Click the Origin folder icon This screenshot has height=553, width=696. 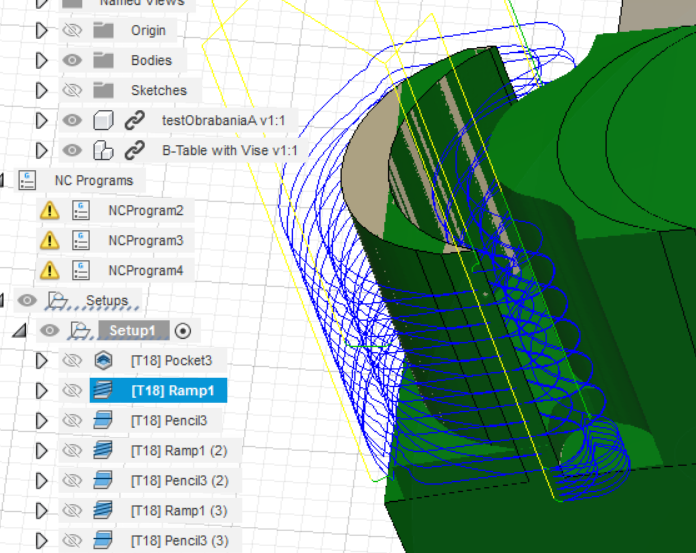click(103, 30)
